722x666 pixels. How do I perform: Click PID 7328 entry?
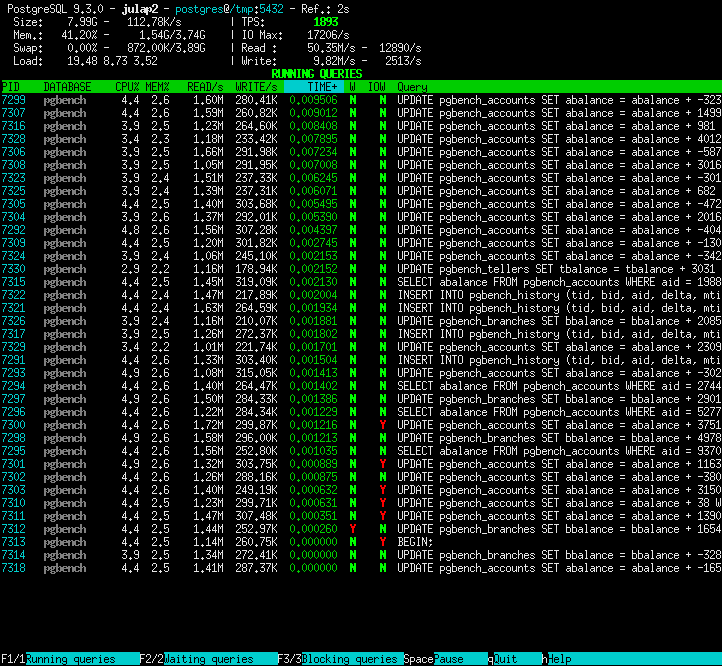pyautogui.click(x=13, y=139)
